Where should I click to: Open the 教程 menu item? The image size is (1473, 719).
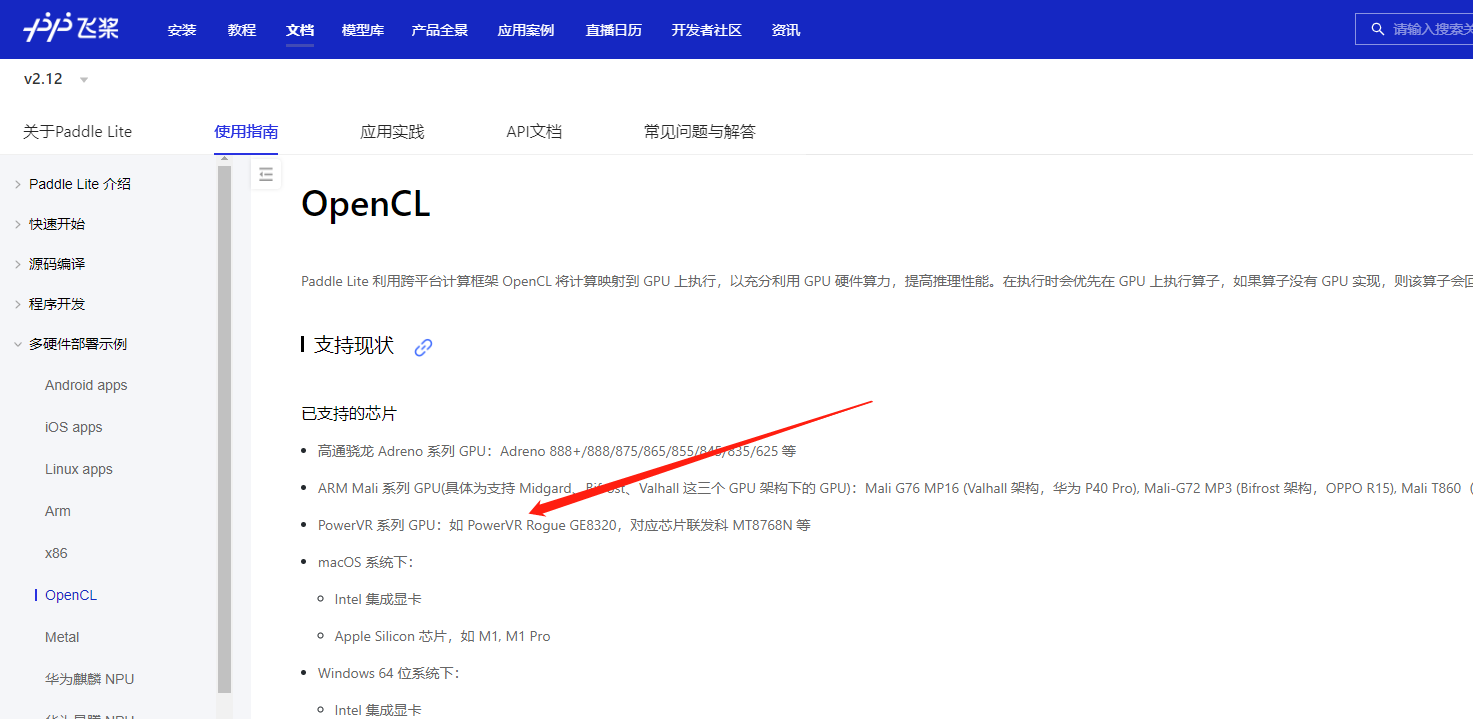click(242, 30)
